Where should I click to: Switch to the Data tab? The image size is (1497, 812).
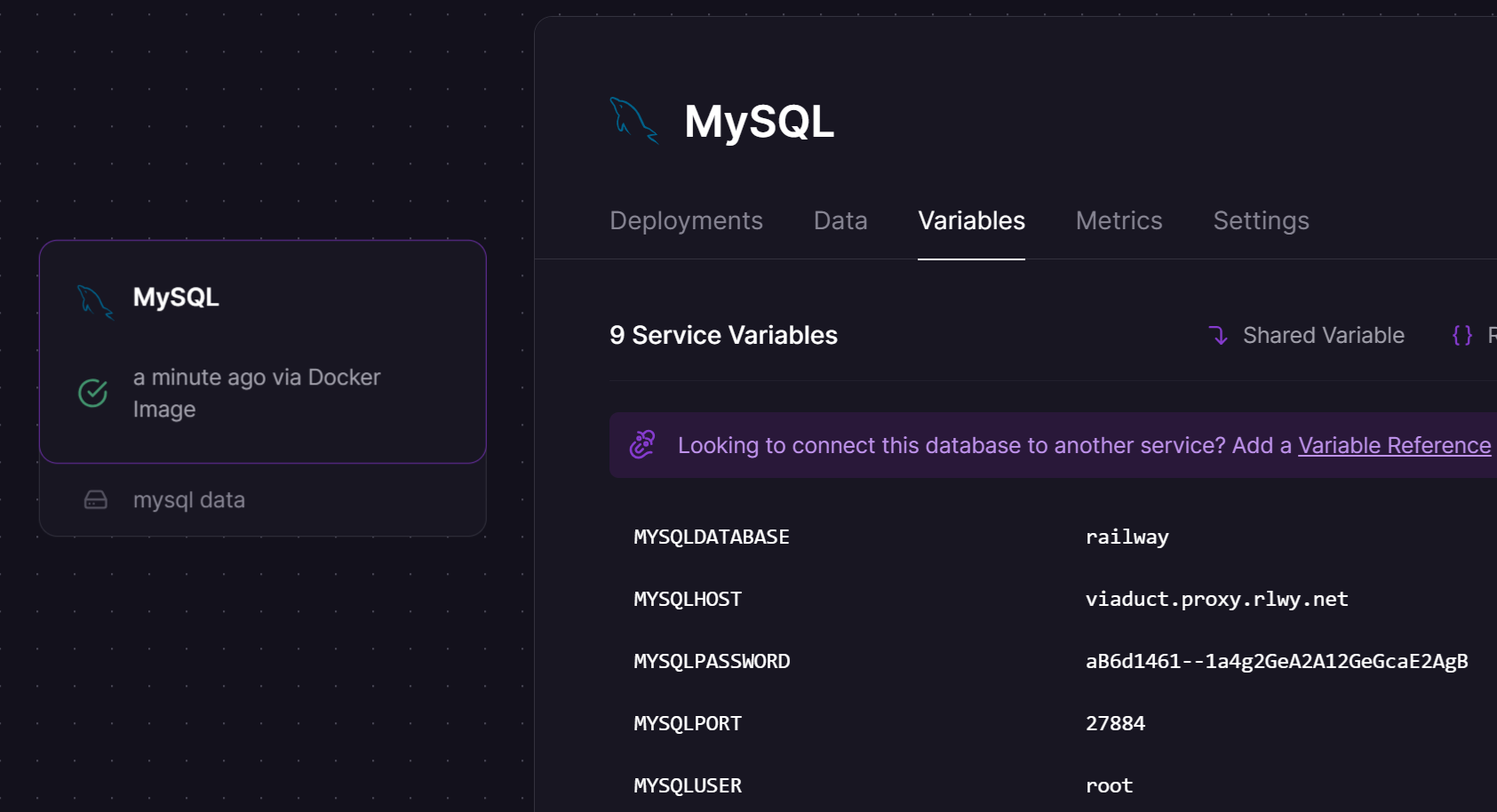(x=840, y=220)
